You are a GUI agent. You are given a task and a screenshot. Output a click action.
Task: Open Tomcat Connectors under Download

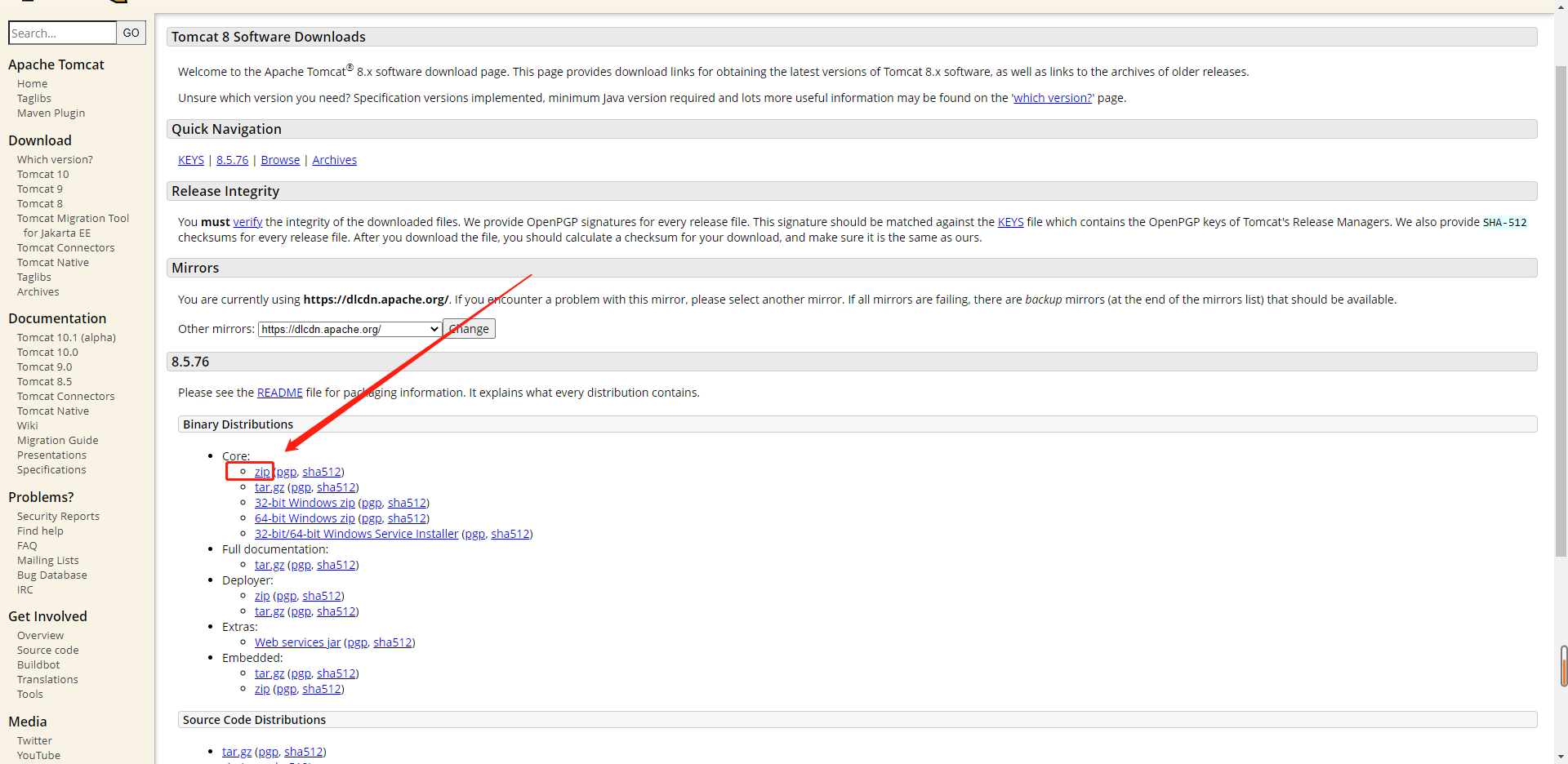pyautogui.click(x=65, y=248)
